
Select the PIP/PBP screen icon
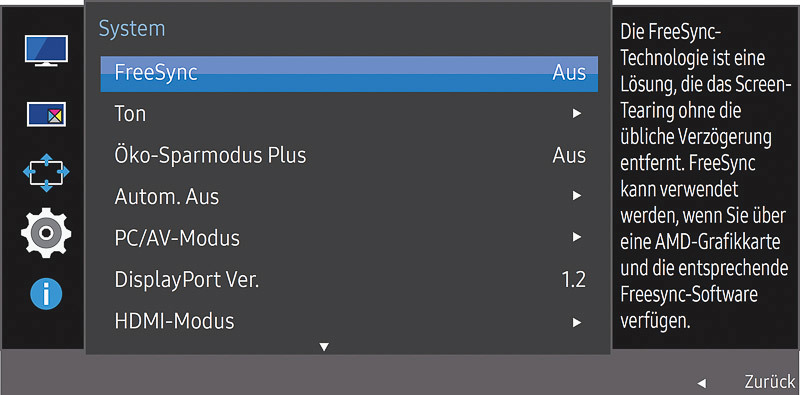pyautogui.click(x=46, y=113)
